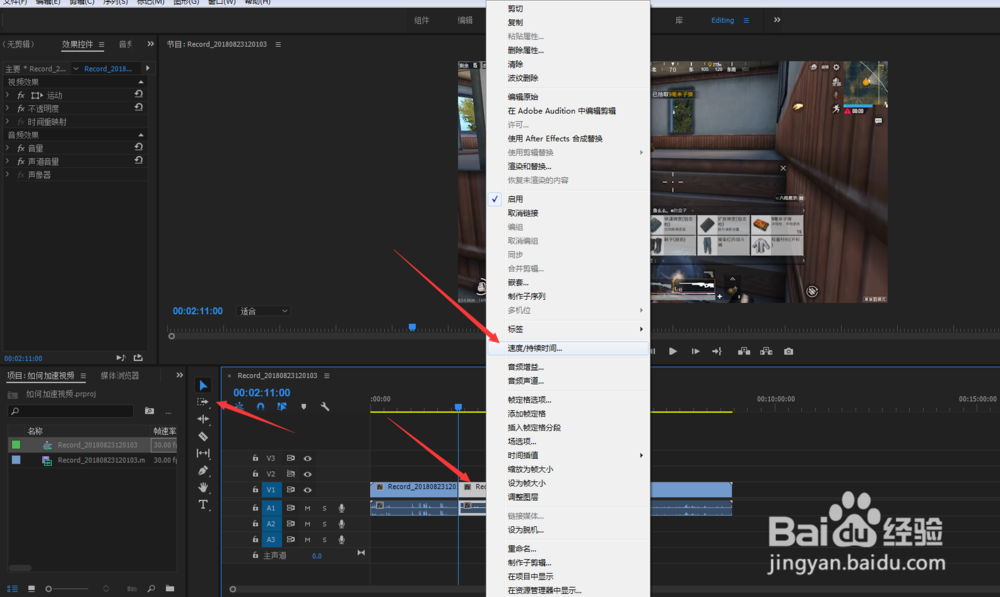This screenshot has height=597, width=1000.
Task: Open timeline display settings wrench
Action: point(325,407)
